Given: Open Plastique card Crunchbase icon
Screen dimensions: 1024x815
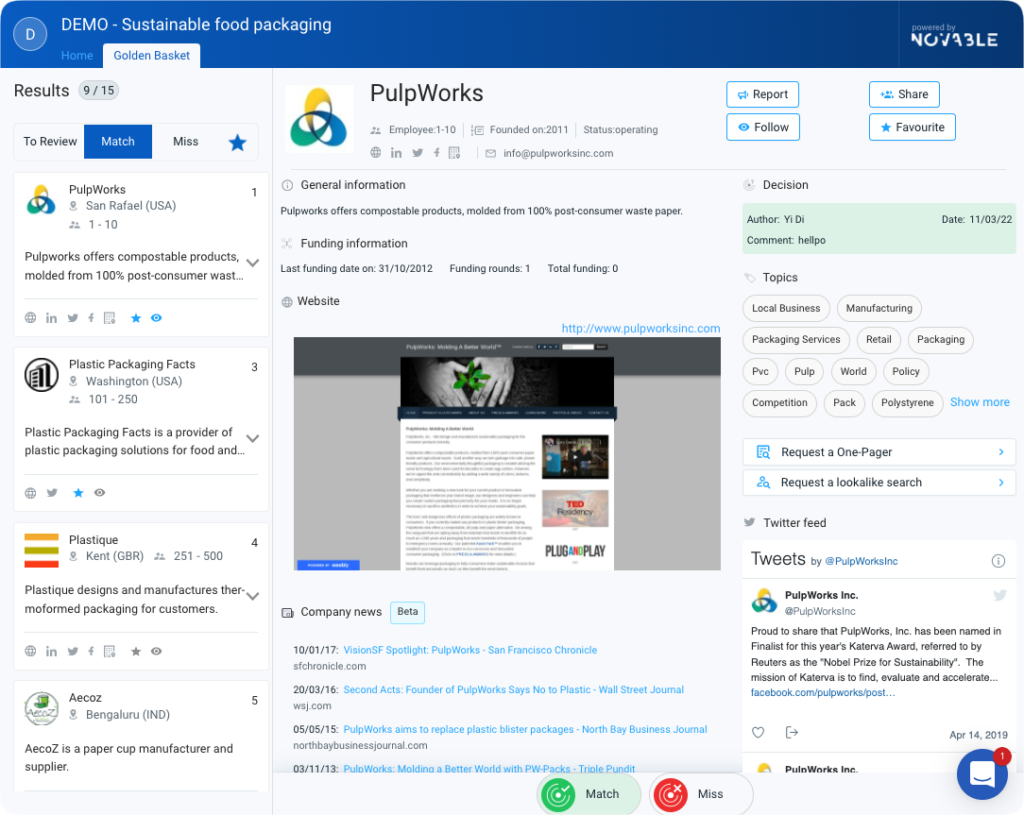Looking at the screenshot, I should [110, 651].
